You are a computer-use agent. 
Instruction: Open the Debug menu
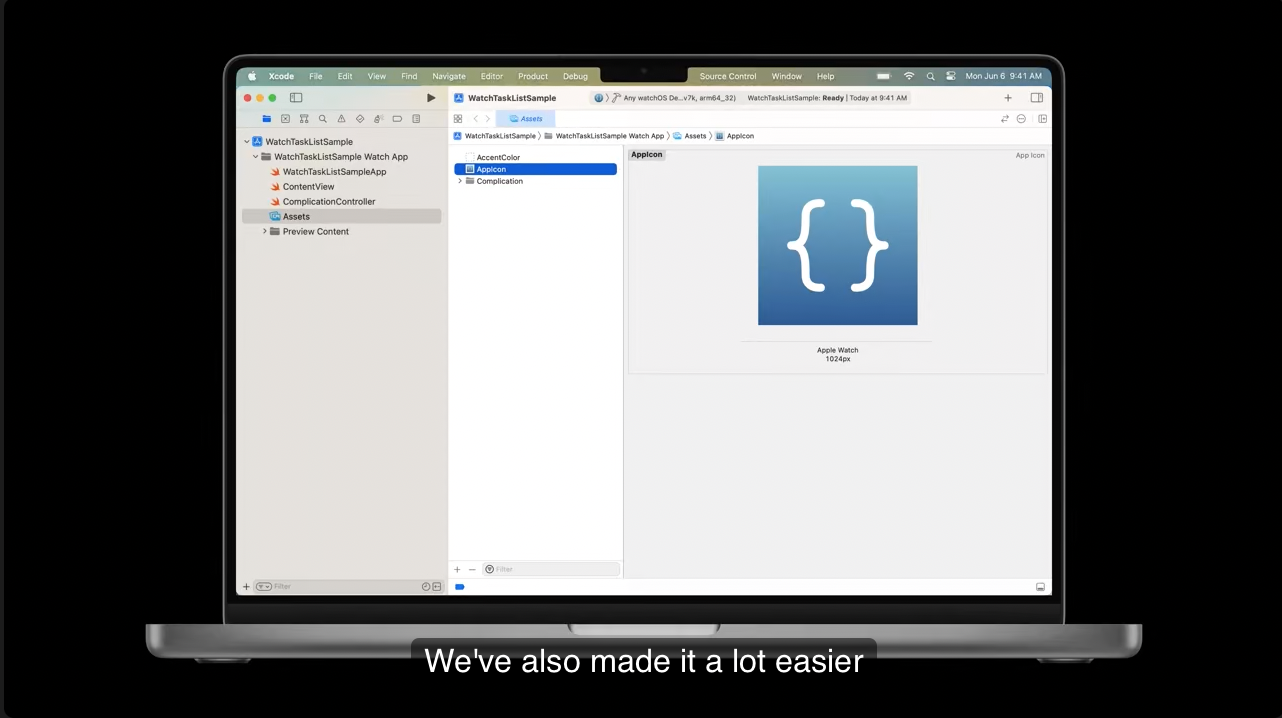point(575,76)
